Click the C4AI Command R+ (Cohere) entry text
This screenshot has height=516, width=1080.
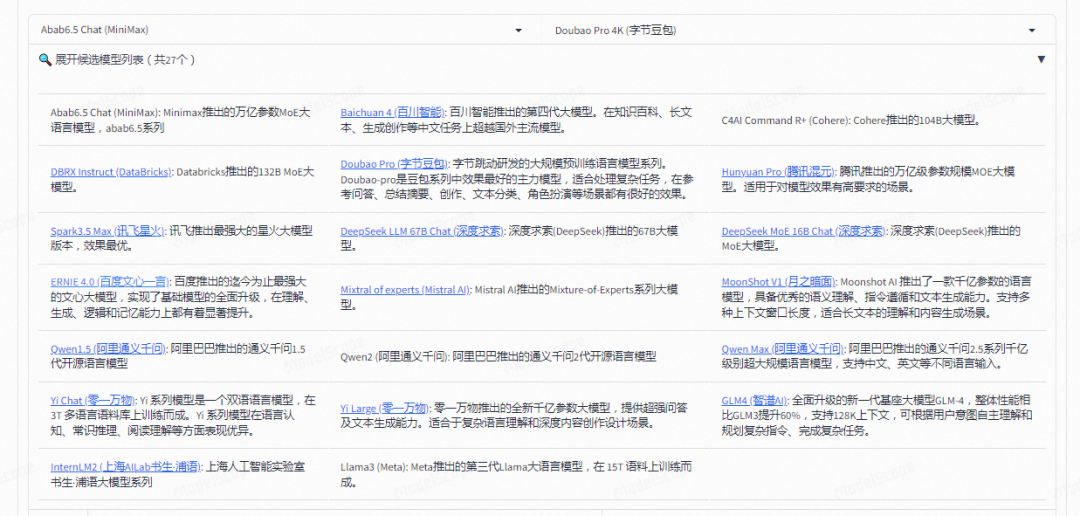850,120
